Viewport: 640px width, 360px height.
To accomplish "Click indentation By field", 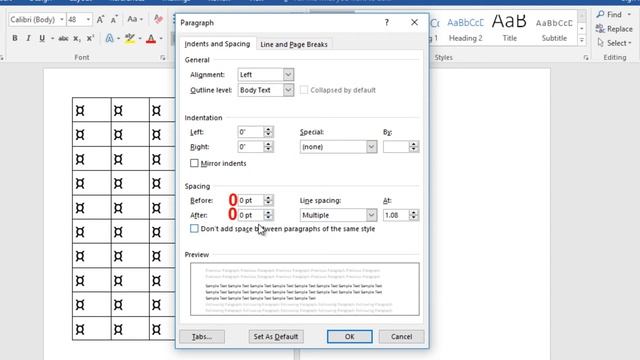I will 396,147.
